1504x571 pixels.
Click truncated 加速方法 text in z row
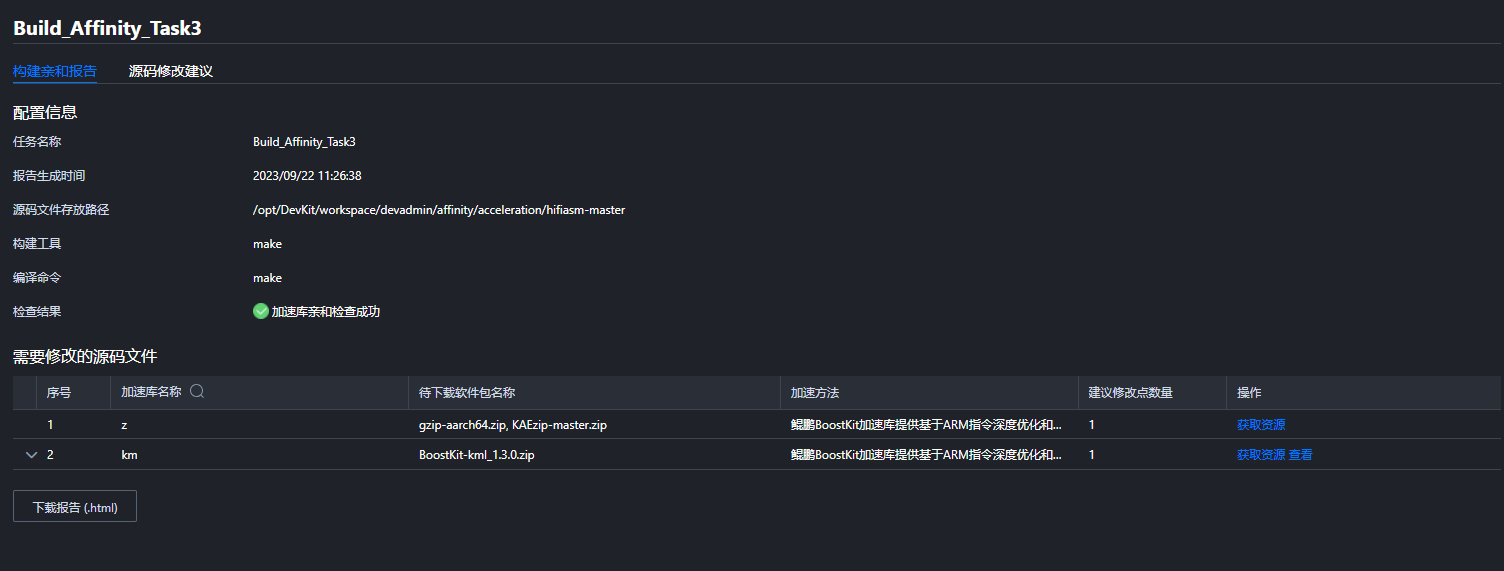pos(926,425)
